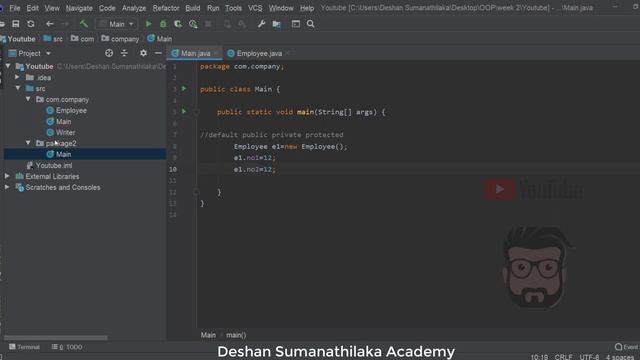Click the 10:18 cursor position indicator
Viewport: 640px width, 360px height.
click(x=539, y=357)
